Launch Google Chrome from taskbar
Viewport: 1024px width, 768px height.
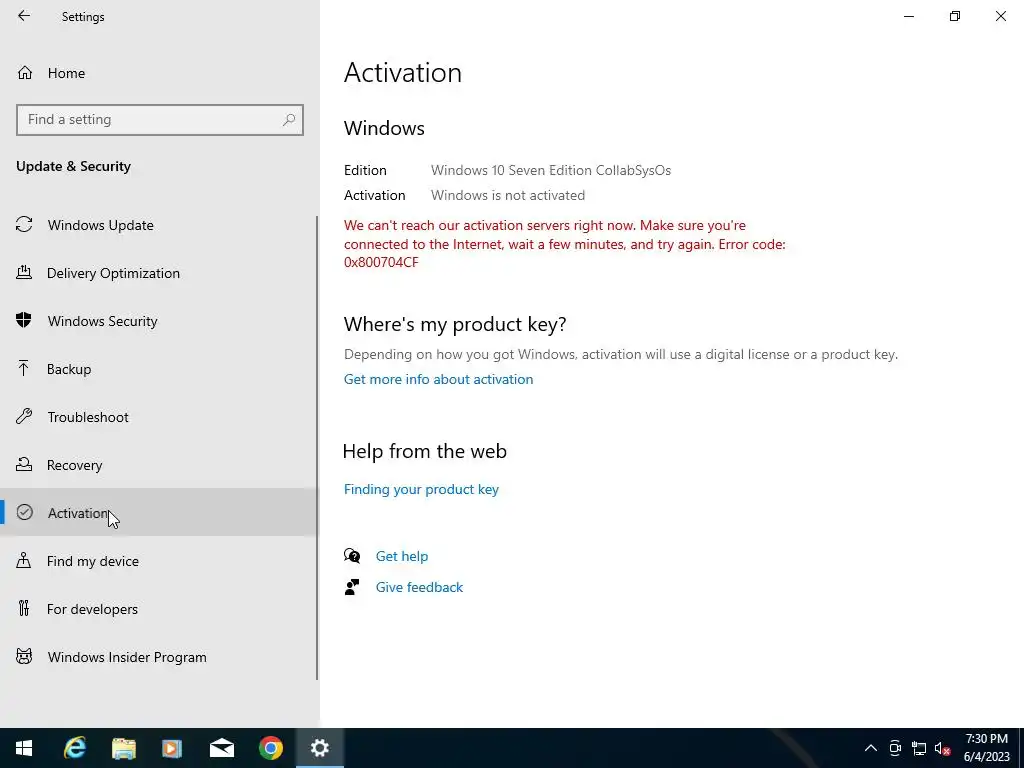pyautogui.click(x=270, y=748)
